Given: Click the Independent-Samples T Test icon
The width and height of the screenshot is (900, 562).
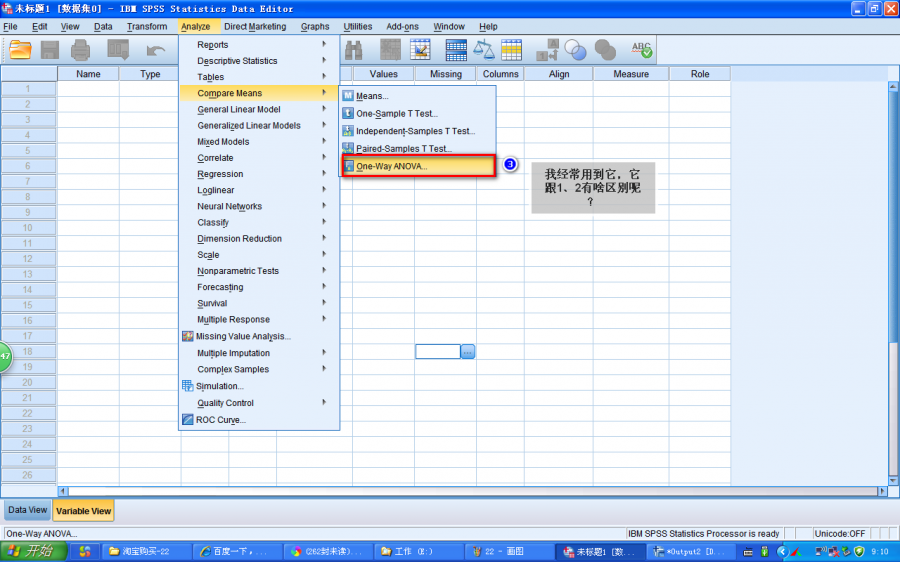Looking at the screenshot, I should pyautogui.click(x=348, y=131).
